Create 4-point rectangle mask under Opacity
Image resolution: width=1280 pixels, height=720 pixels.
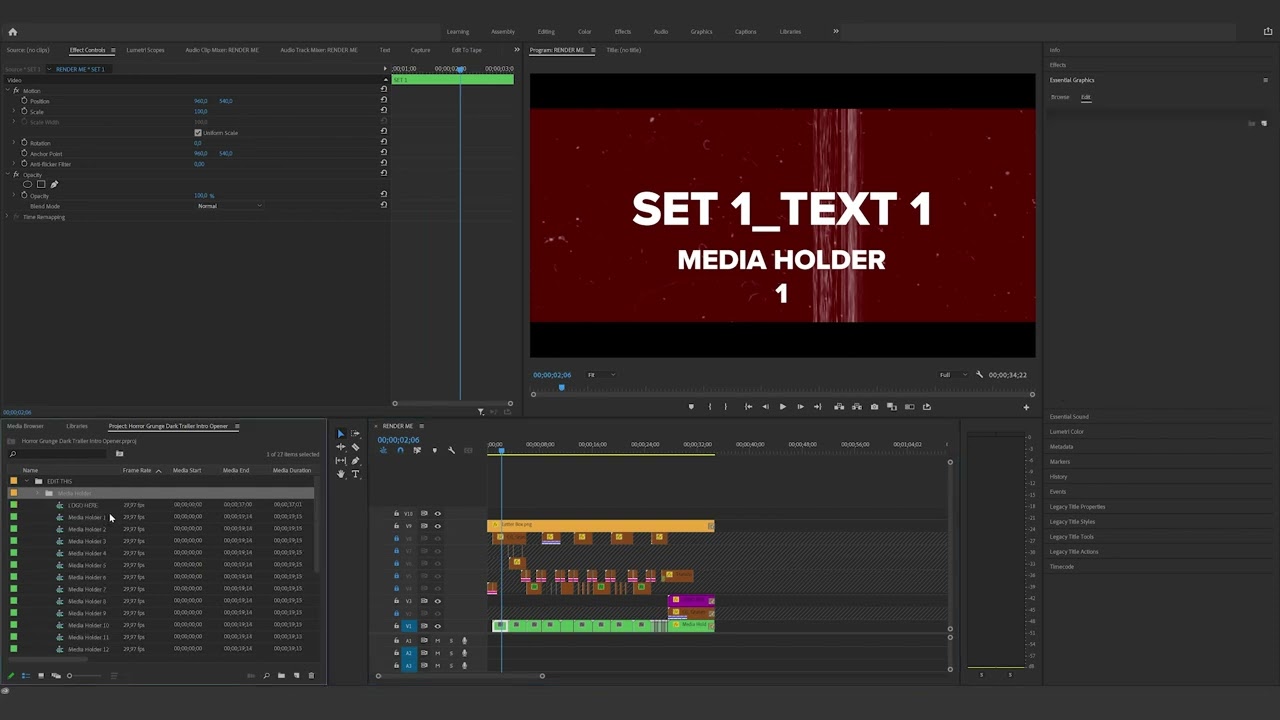point(41,184)
